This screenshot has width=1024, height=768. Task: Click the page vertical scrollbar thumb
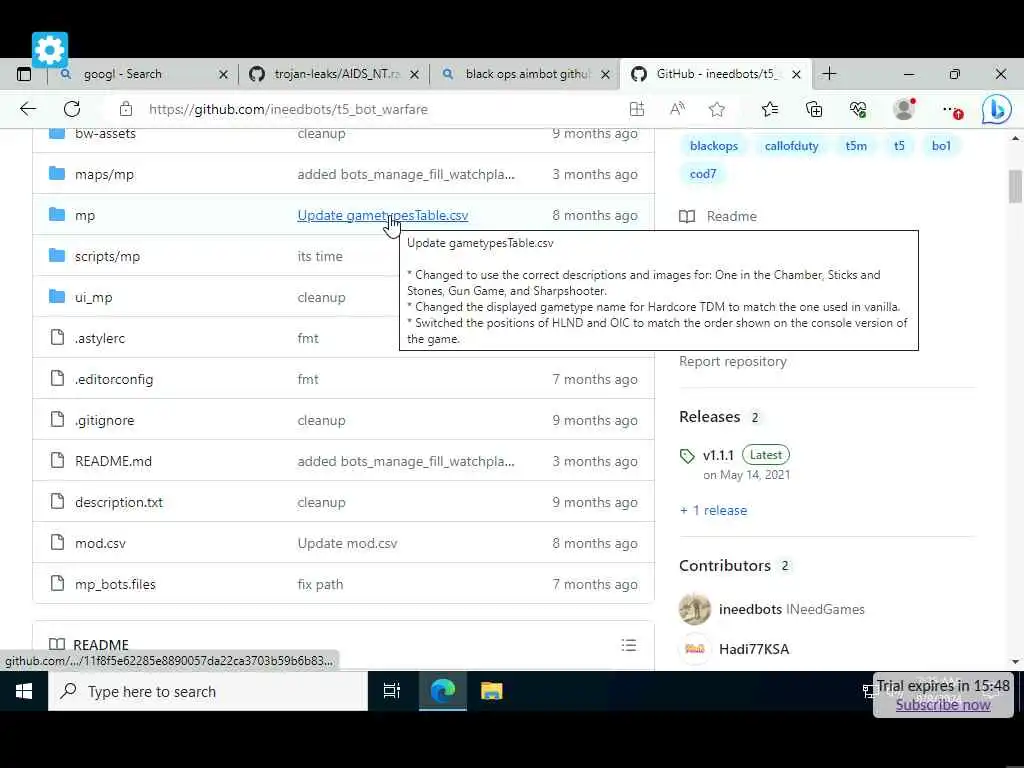(x=1015, y=186)
